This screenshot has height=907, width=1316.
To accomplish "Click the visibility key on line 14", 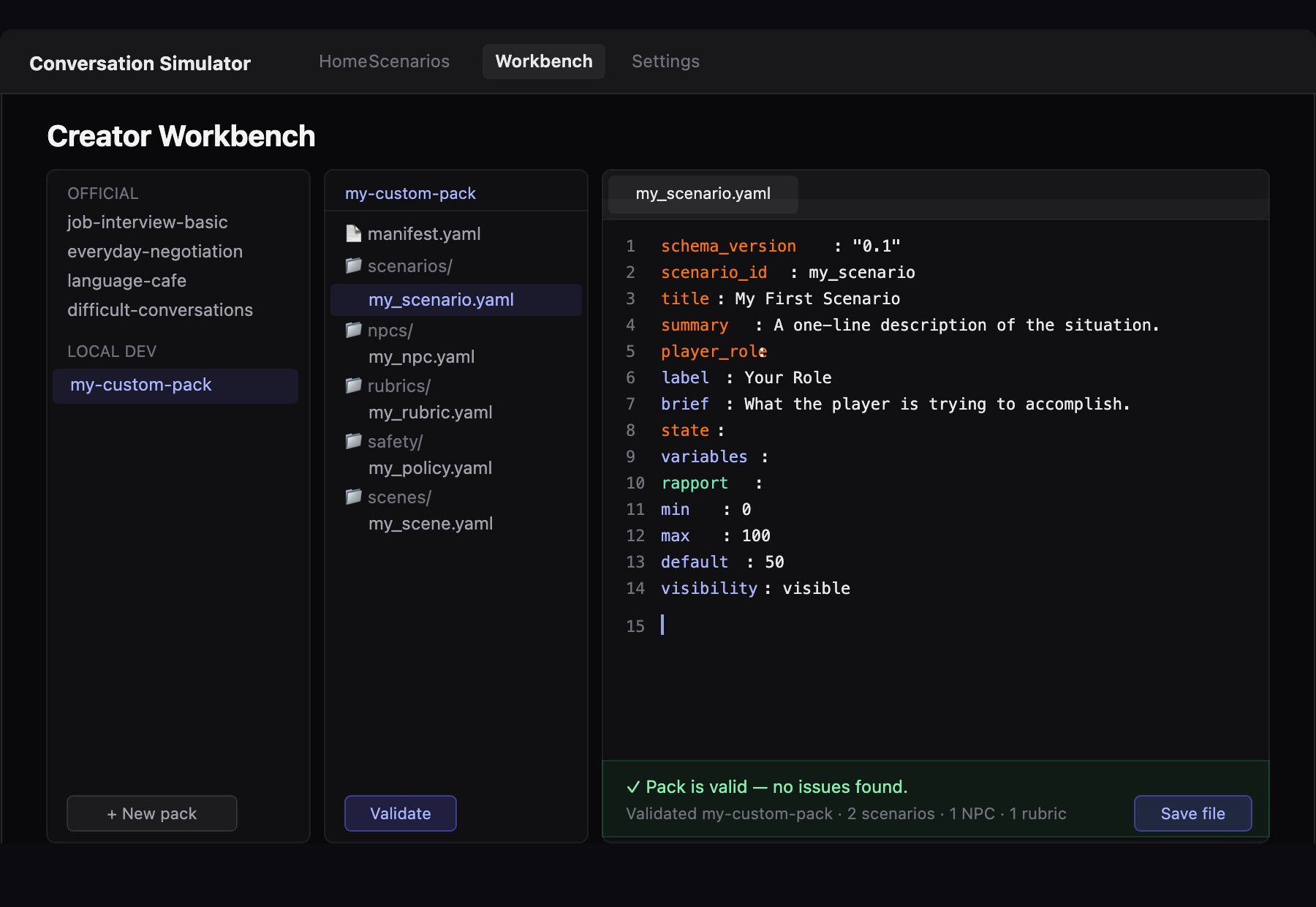I will click(x=709, y=589).
